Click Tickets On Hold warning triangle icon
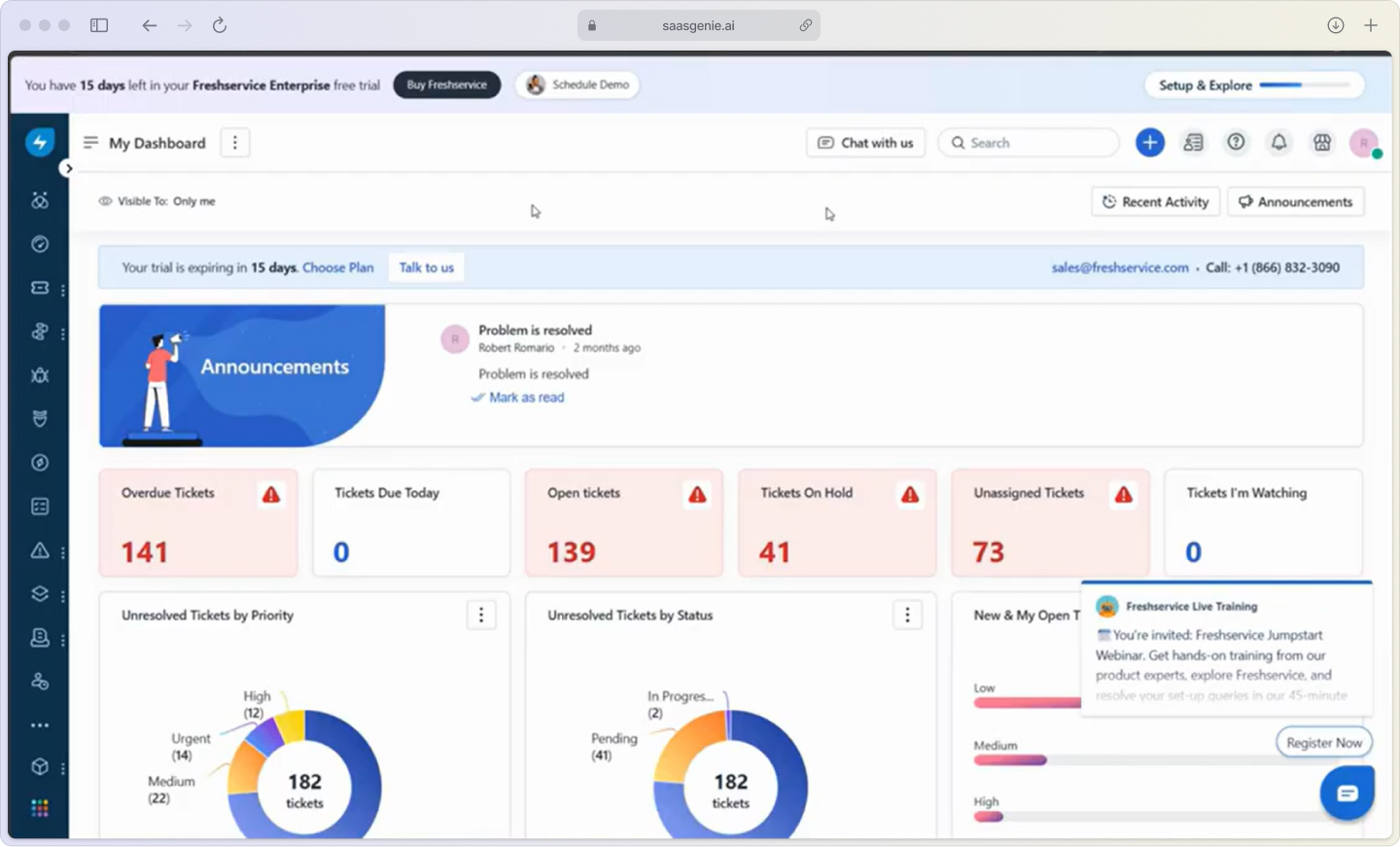The height and width of the screenshot is (847, 1400). tap(910, 495)
